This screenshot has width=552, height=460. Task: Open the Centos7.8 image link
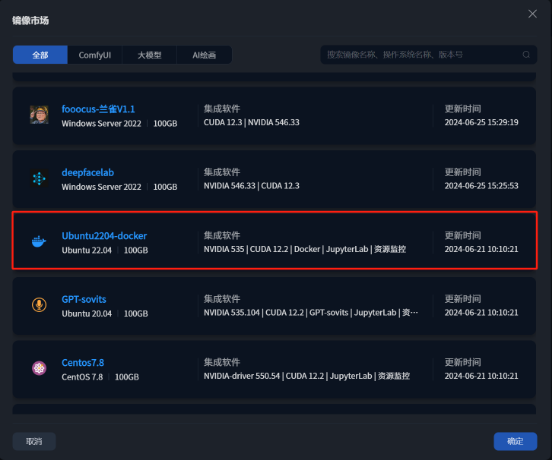click(83, 363)
